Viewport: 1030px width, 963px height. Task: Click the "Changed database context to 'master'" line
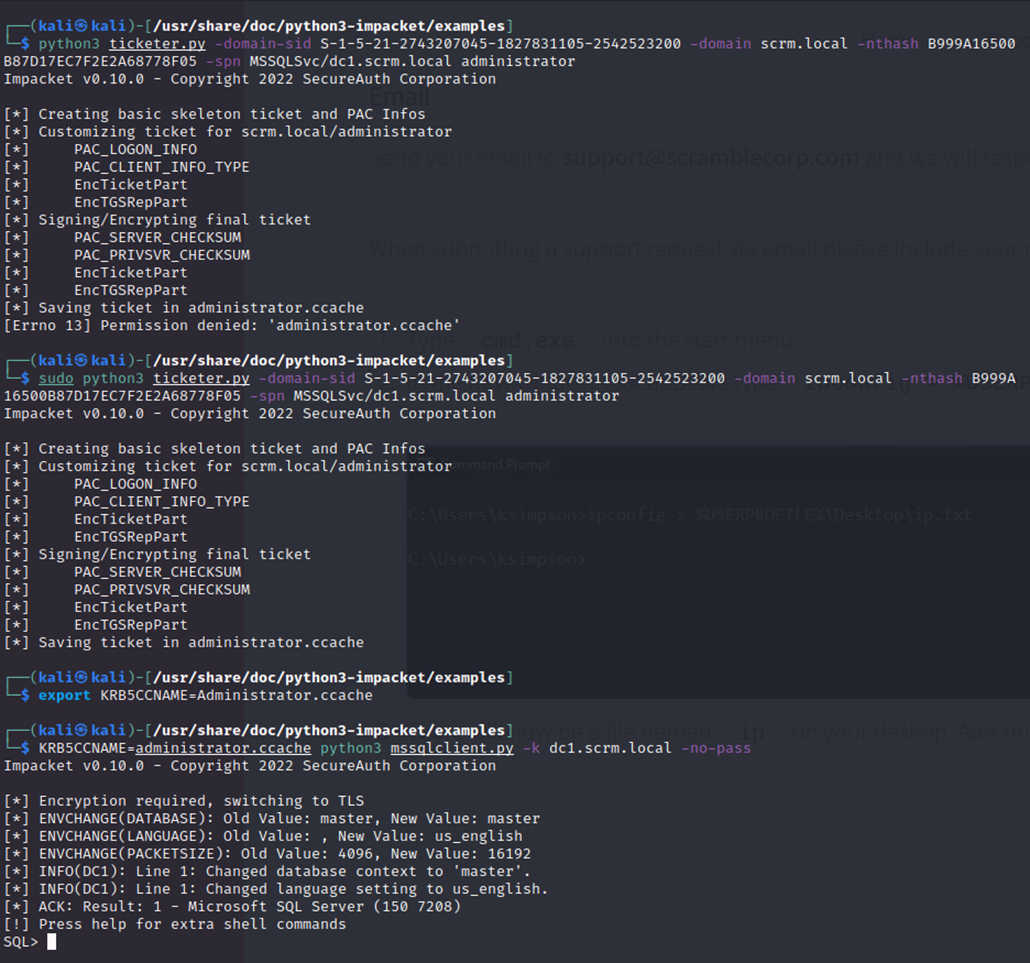coord(267,872)
